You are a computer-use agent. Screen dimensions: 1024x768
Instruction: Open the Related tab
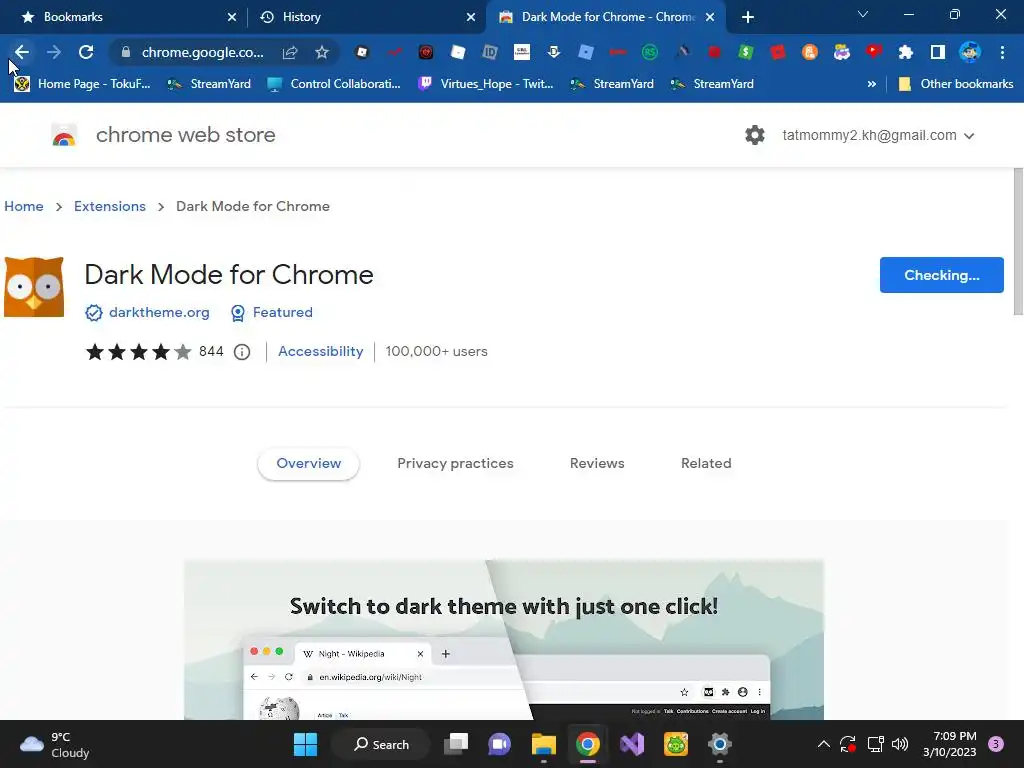click(706, 464)
